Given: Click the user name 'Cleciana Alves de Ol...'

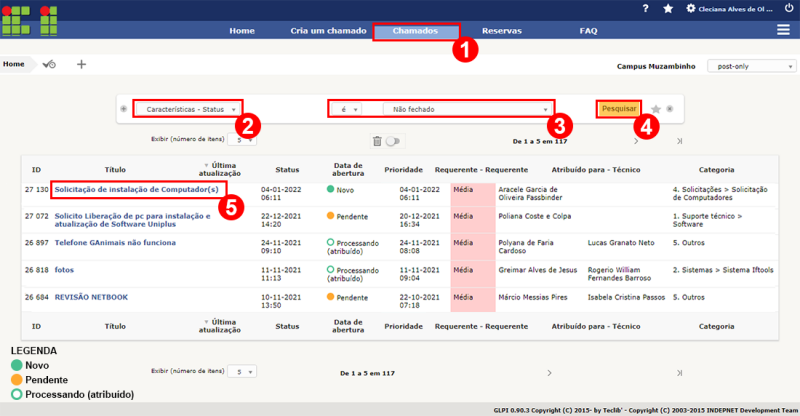Looking at the screenshot, I should point(735,9).
